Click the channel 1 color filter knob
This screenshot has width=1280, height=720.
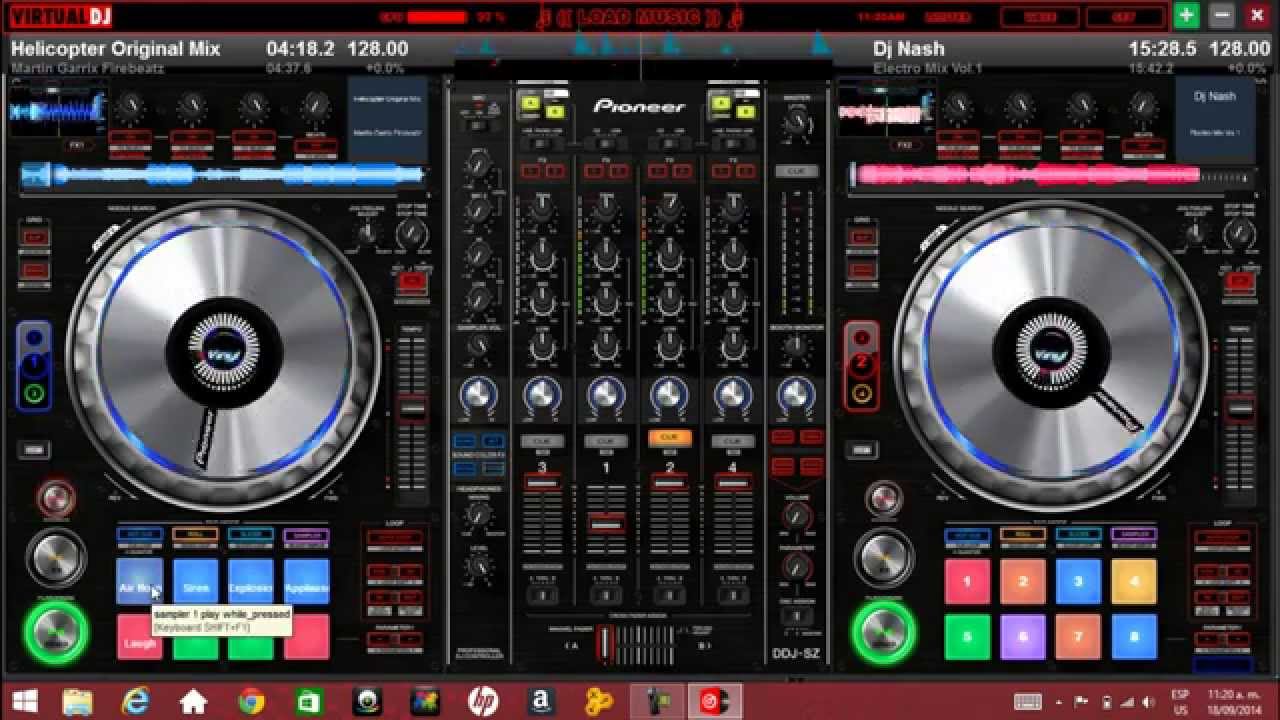click(x=605, y=394)
